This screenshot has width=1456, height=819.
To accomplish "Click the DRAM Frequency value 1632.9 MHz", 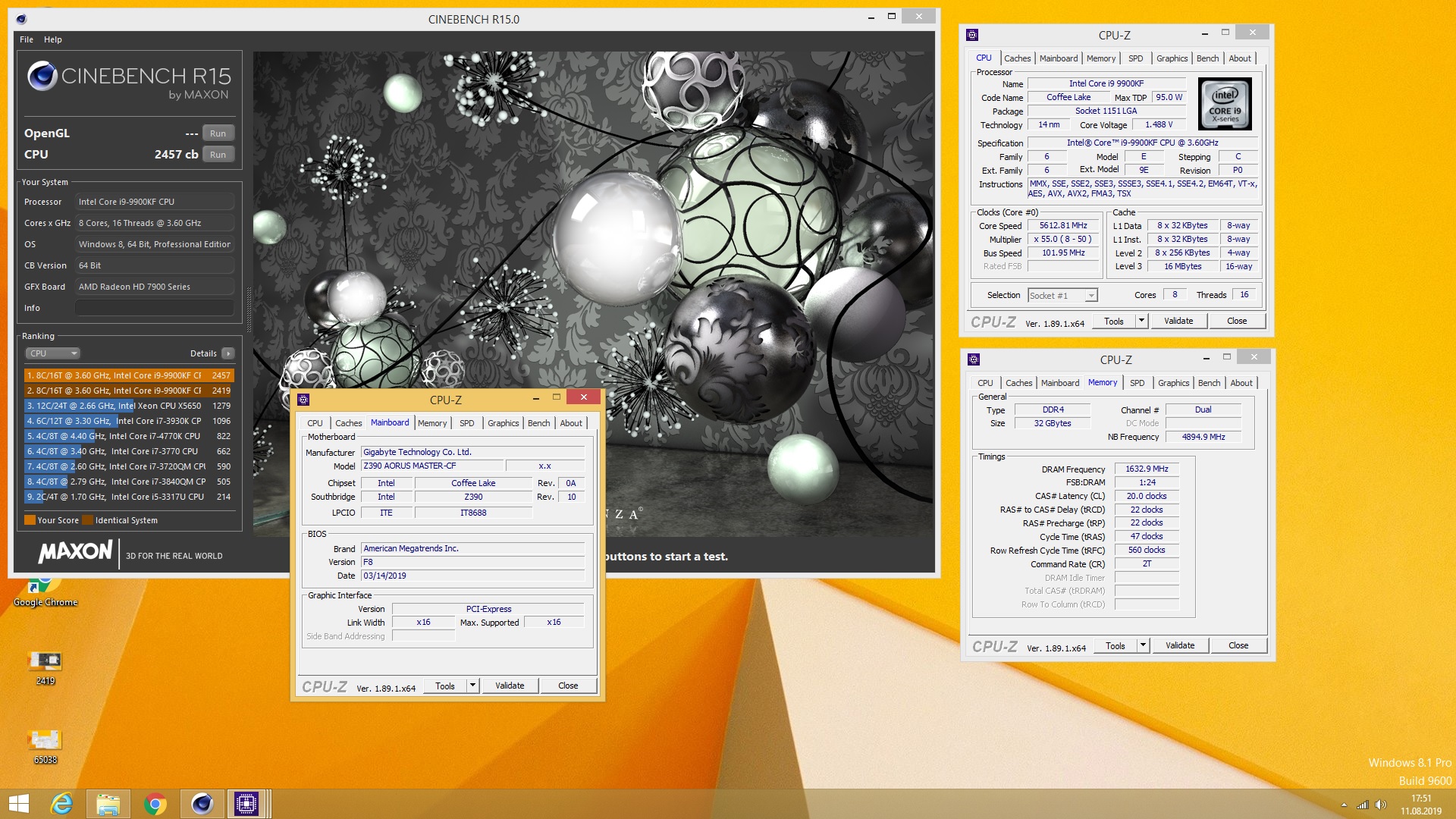I will (x=1147, y=469).
